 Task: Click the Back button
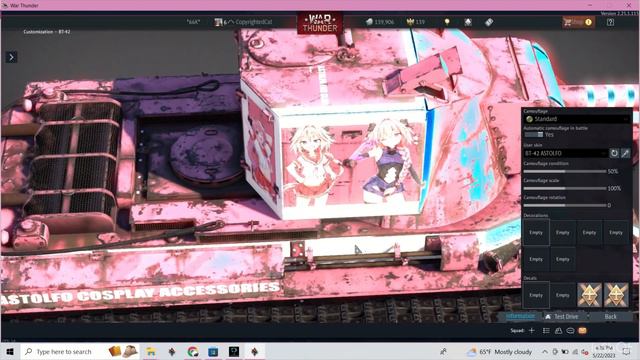[x=611, y=317]
